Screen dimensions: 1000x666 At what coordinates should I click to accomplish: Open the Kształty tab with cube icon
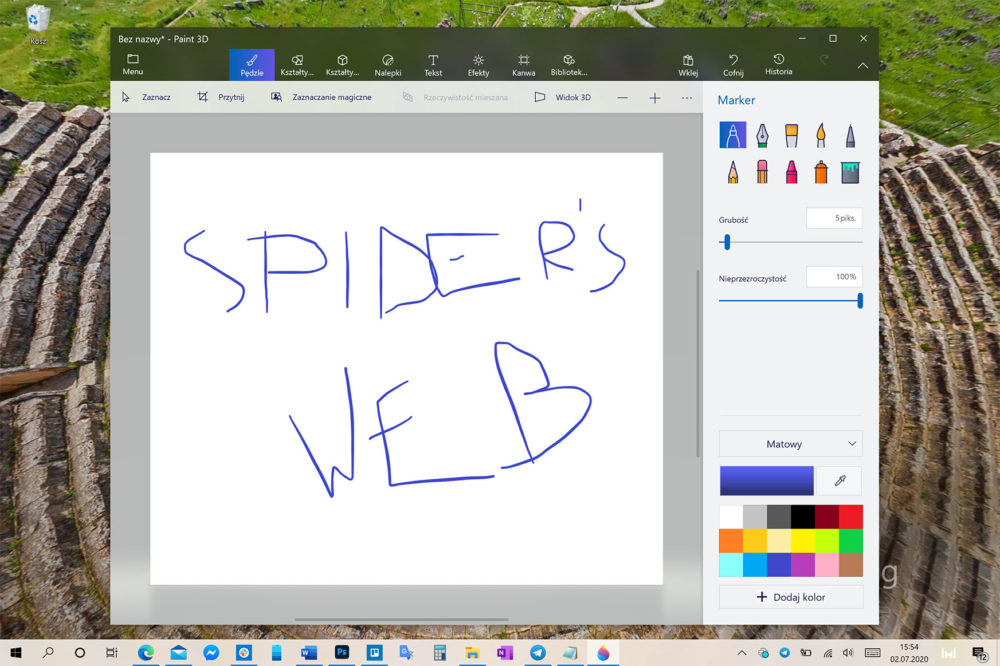342,64
